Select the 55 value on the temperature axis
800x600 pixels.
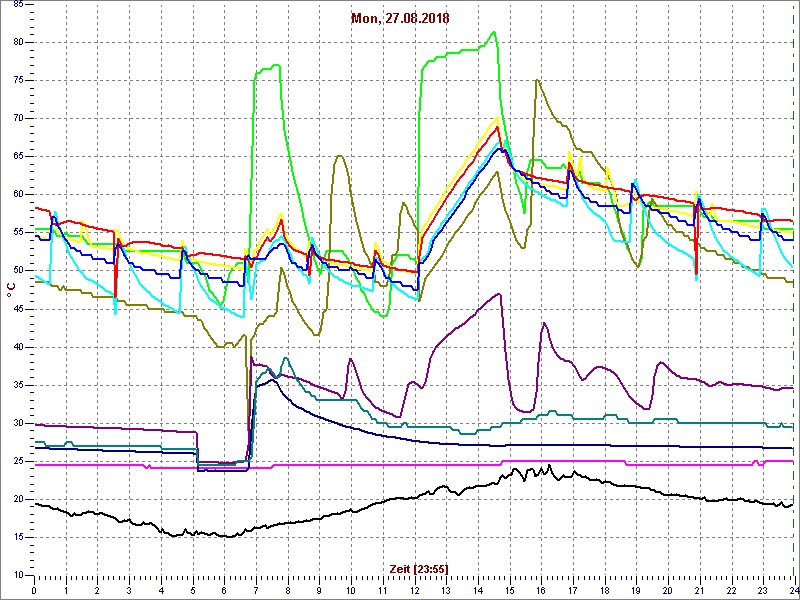(x=17, y=233)
